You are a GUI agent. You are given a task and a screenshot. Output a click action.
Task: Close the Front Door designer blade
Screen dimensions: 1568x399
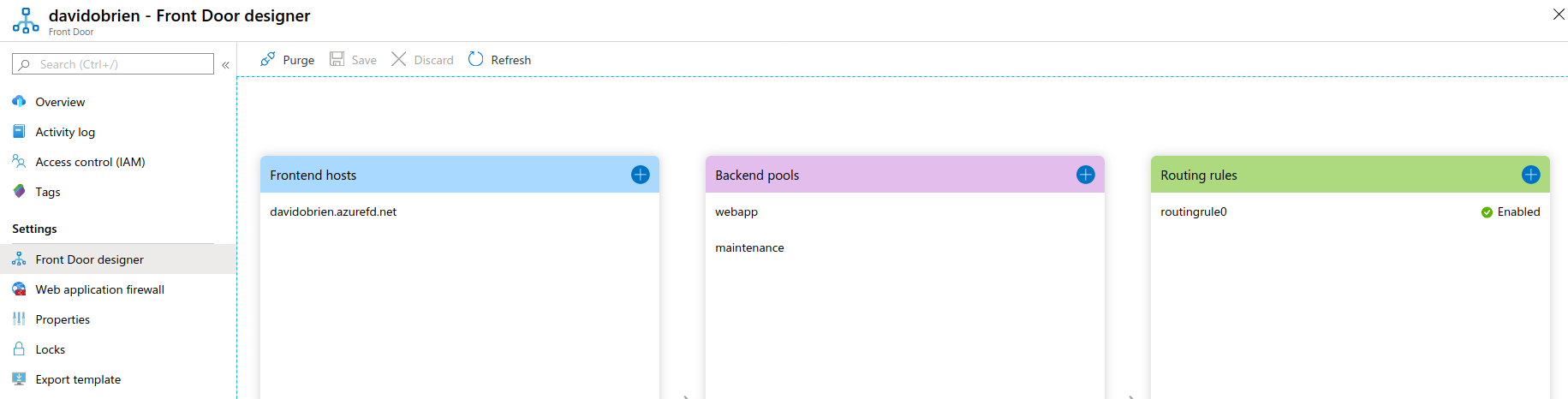pos(1559,14)
